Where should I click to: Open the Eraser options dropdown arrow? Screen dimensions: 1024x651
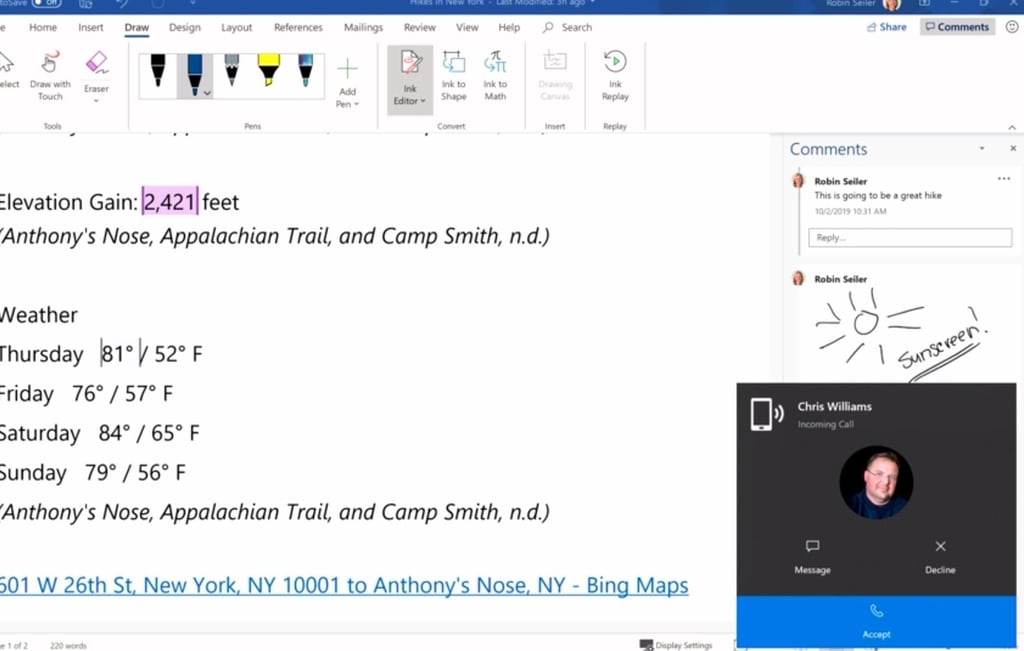tap(96, 101)
